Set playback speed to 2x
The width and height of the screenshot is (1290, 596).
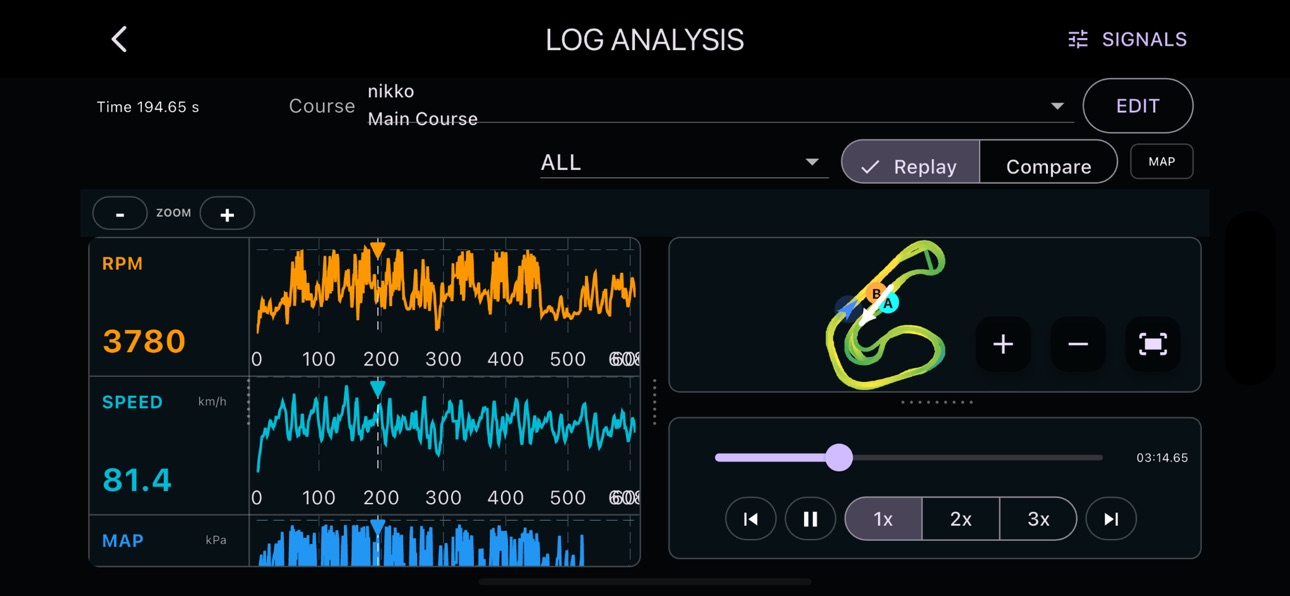[x=961, y=519]
